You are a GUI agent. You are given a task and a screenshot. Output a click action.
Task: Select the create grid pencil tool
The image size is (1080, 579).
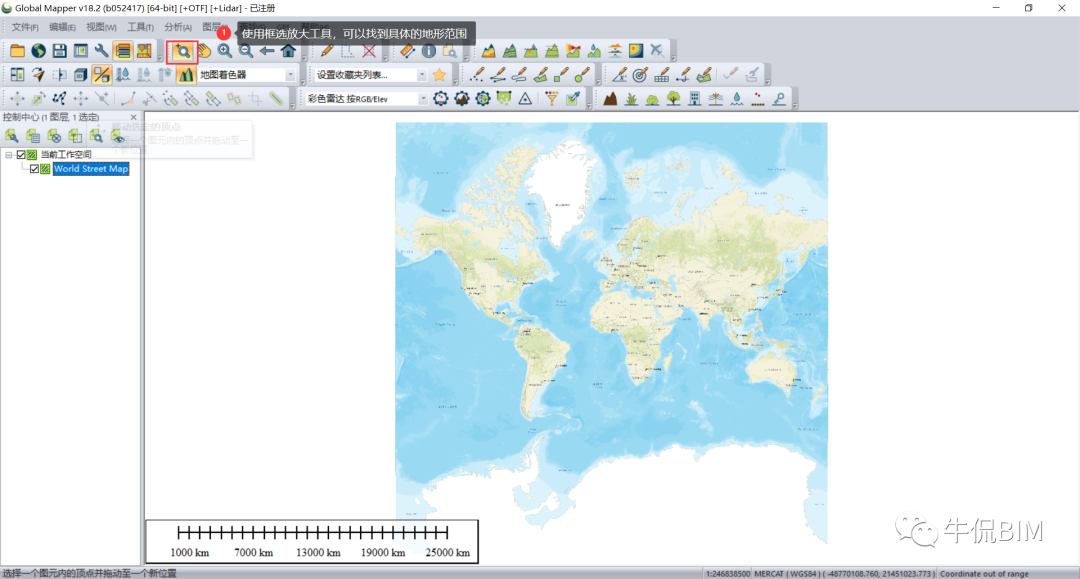[662, 74]
